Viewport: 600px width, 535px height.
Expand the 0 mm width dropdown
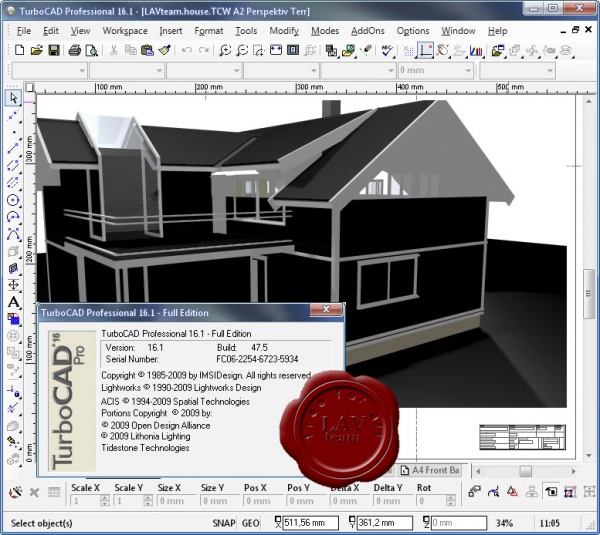(x=468, y=70)
